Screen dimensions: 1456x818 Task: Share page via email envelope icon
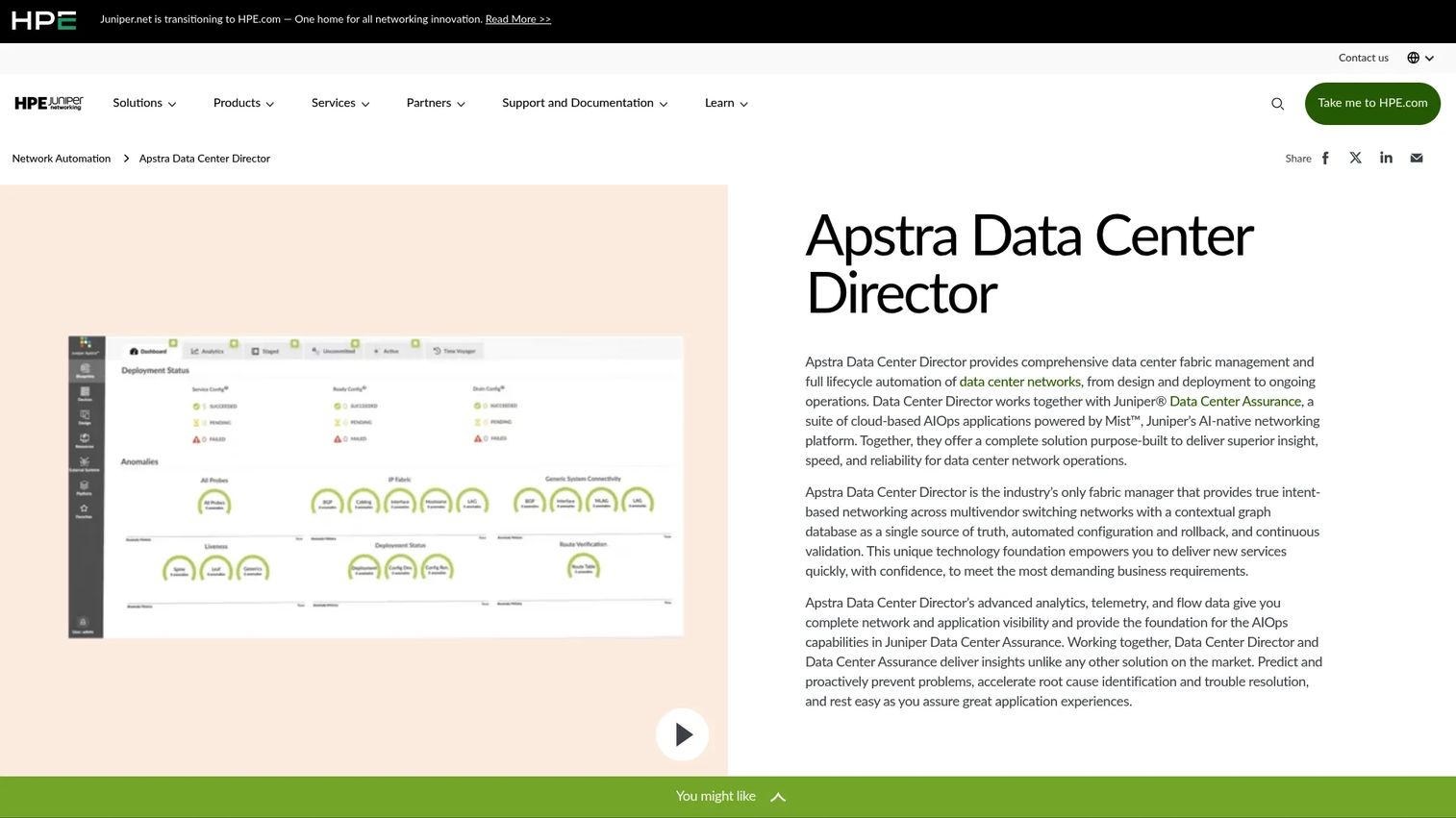[x=1417, y=158]
